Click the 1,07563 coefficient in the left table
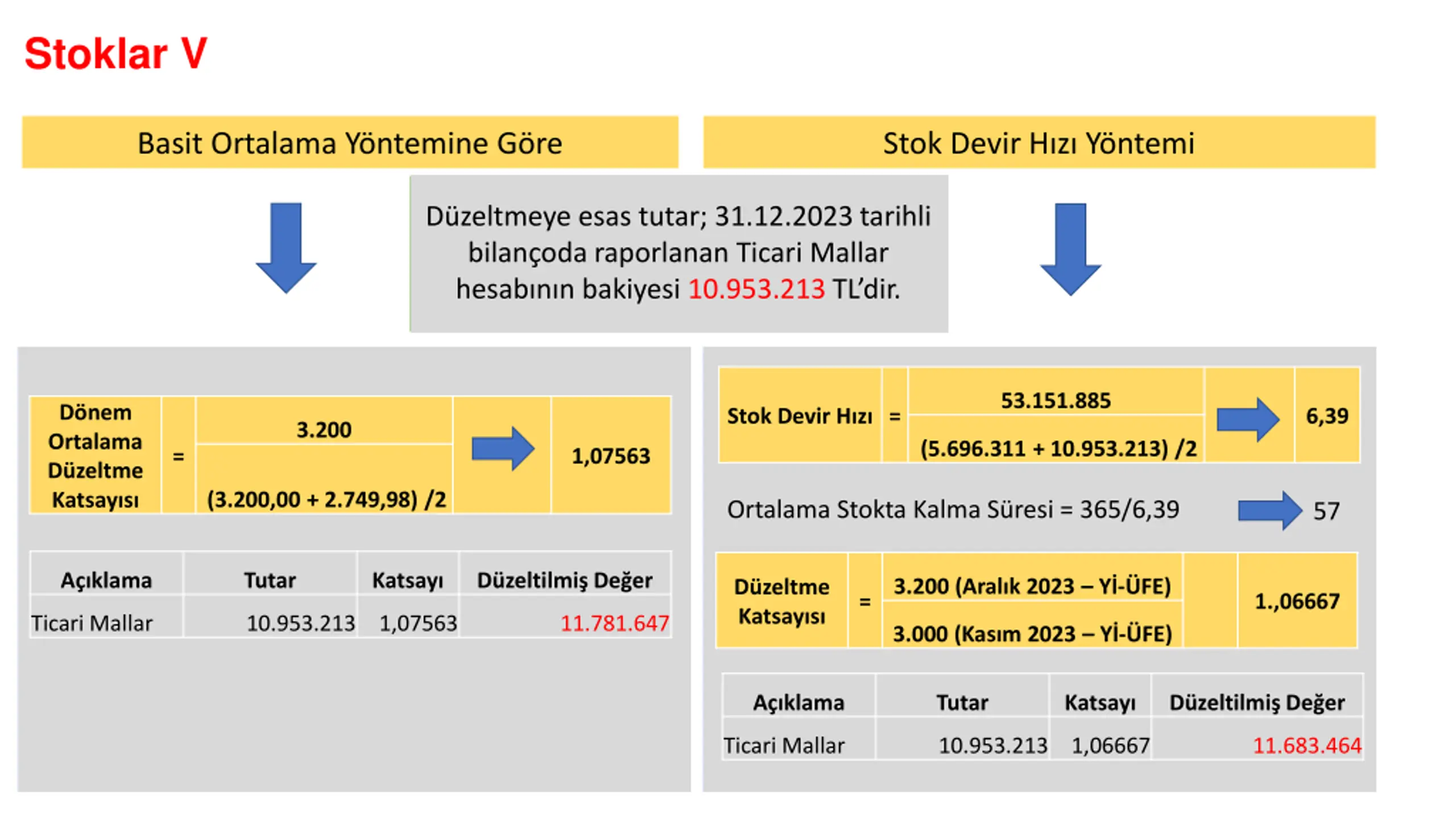This screenshot has height=819, width=1456. 418,623
